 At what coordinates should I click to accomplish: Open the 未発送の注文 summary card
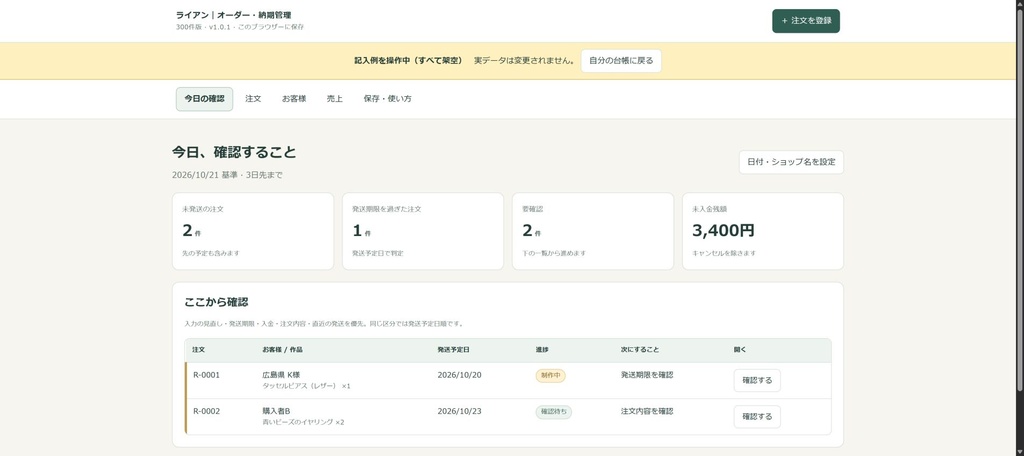[253, 231]
